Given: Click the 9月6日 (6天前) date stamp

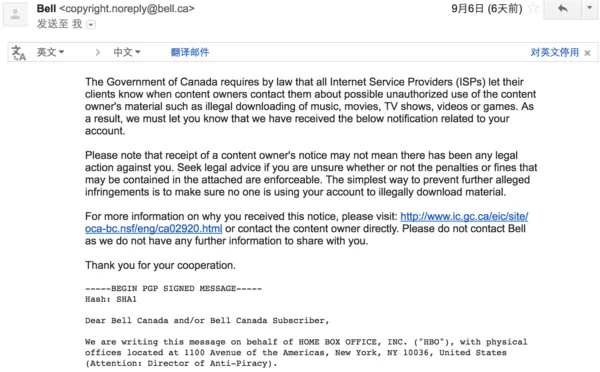Looking at the screenshot, I should pyautogui.click(x=486, y=8).
